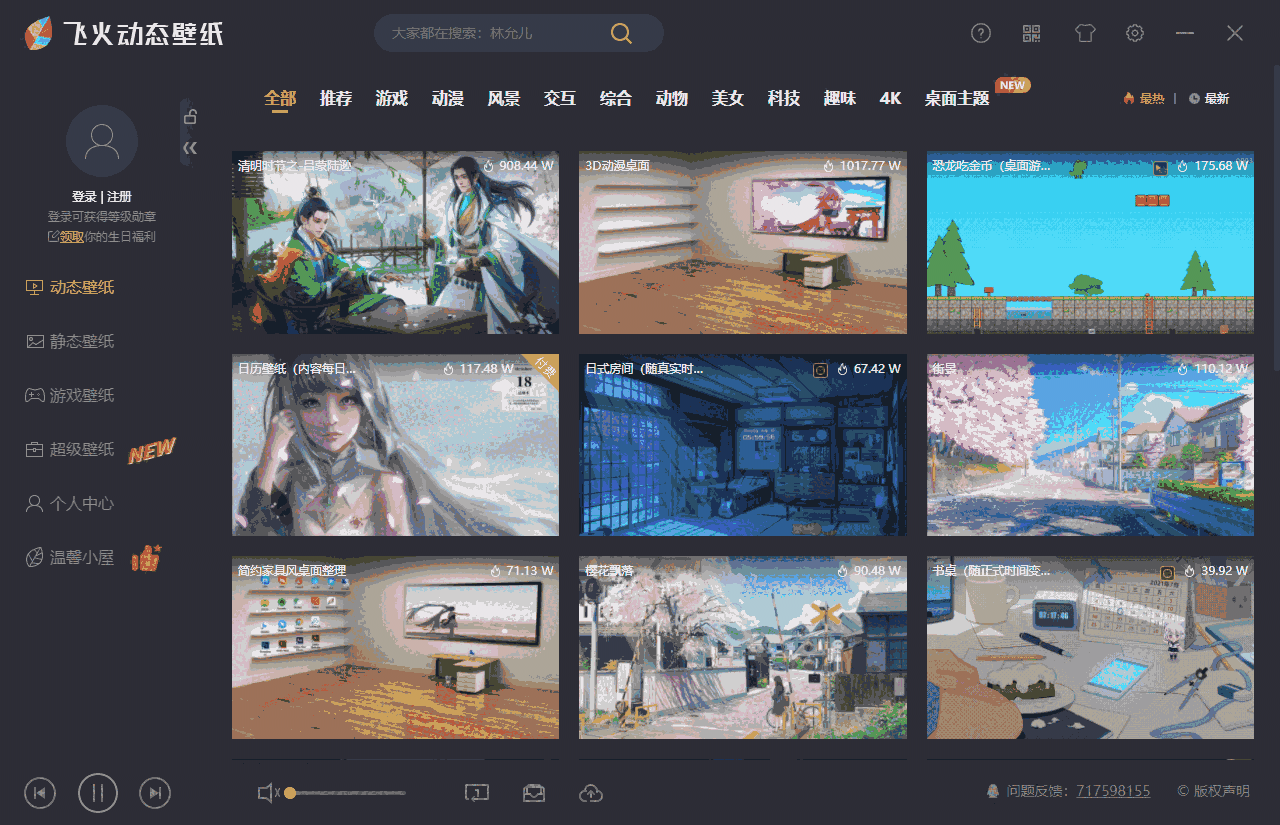Open the help question mark icon

coord(981,33)
